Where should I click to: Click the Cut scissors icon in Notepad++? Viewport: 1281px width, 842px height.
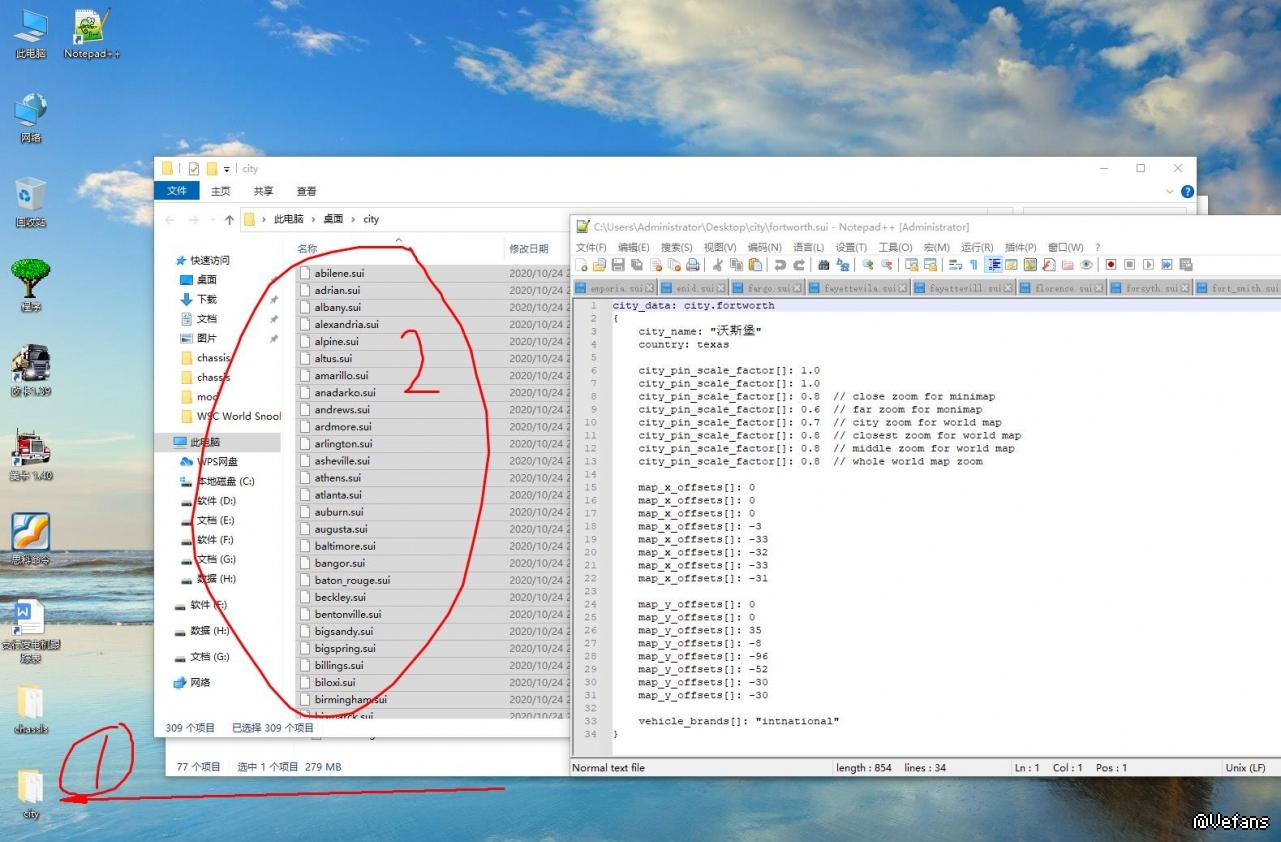point(717,265)
